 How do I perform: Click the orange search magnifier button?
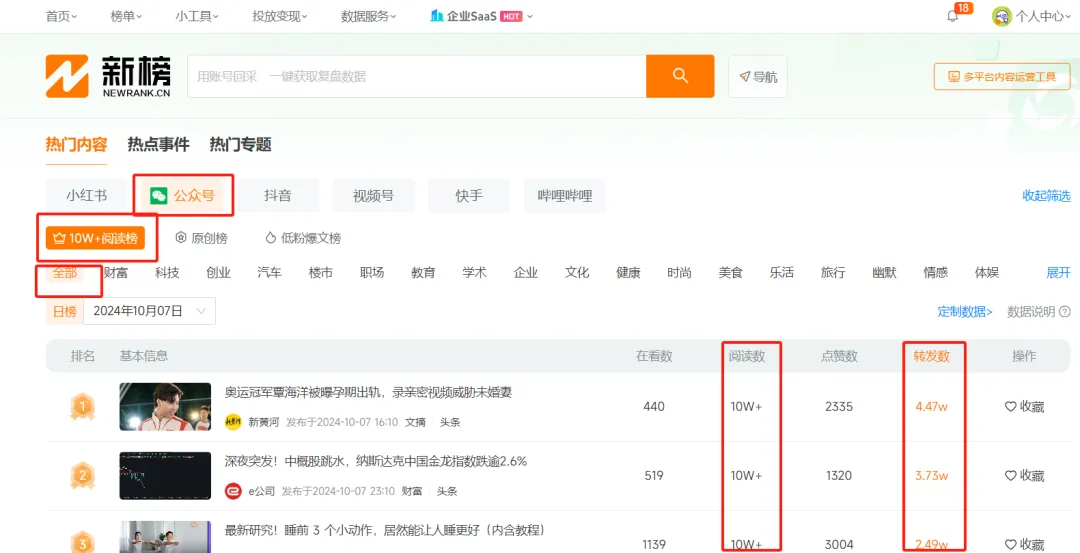(680, 76)
